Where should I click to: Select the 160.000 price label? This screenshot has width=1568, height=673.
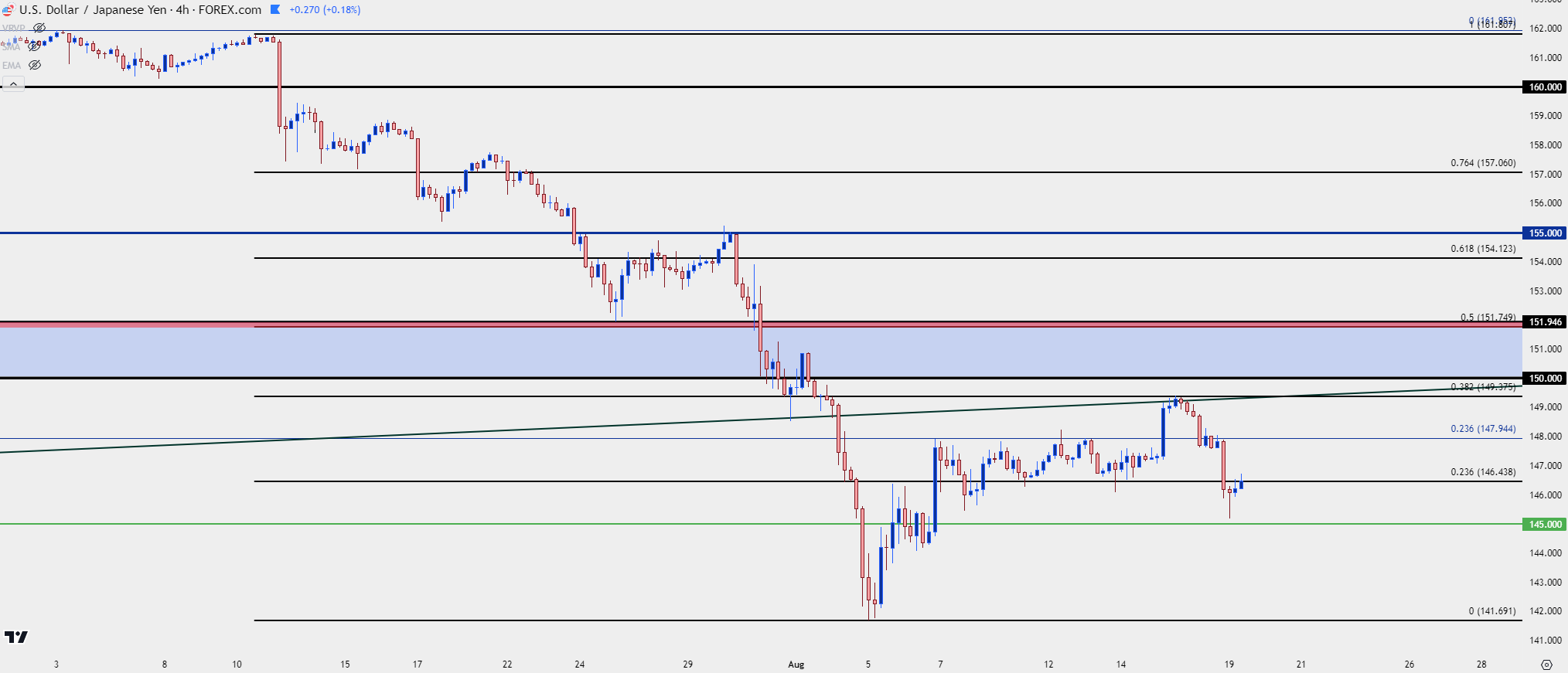pos(1545,87)
